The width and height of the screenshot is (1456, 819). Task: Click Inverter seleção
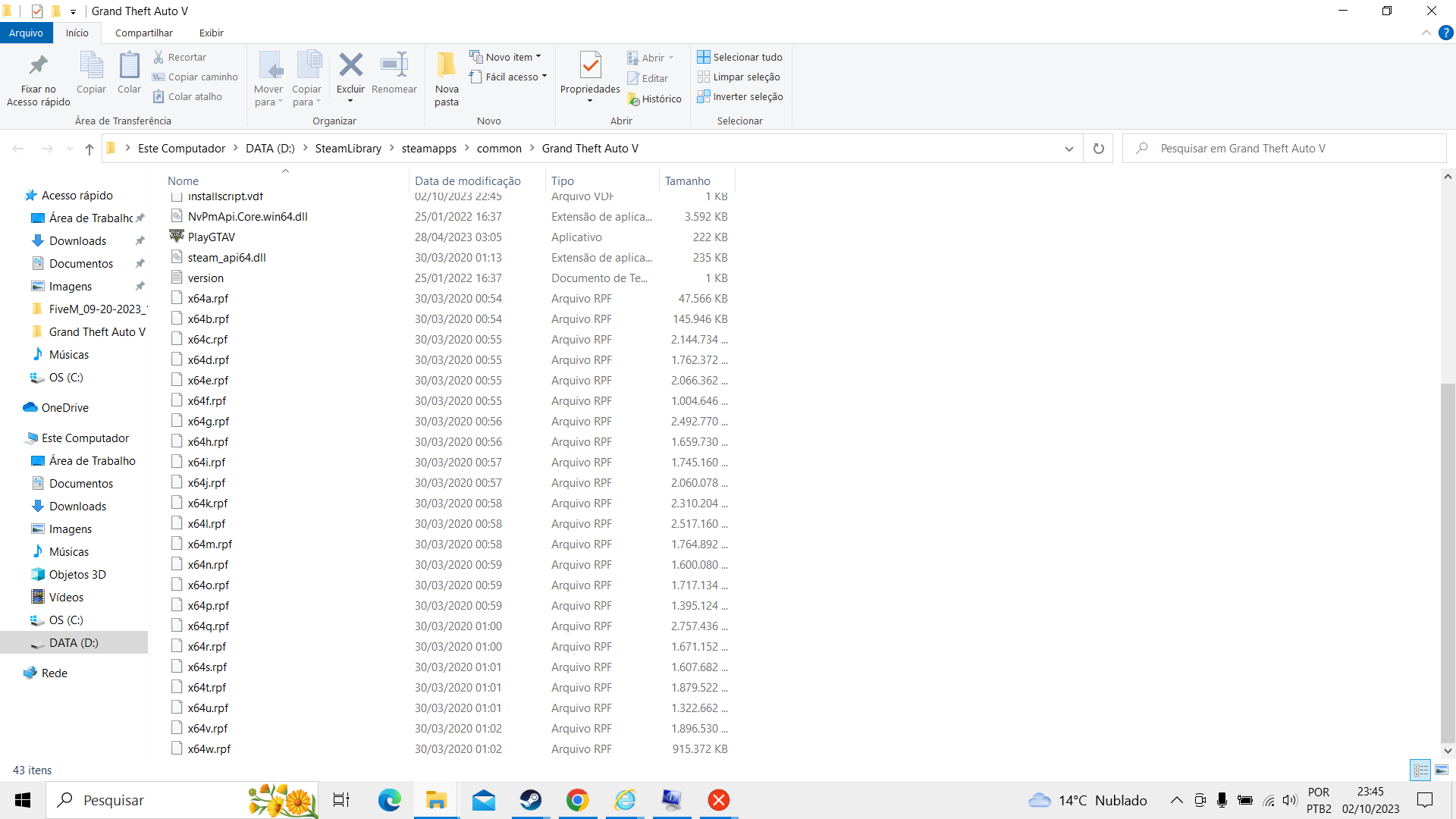pos(739,96)
